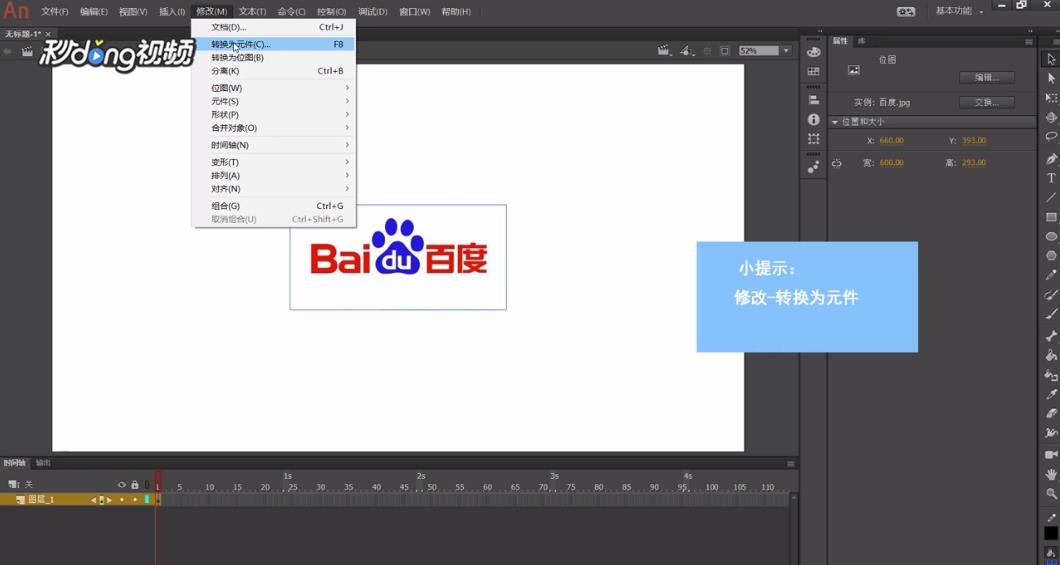Expand 时间轴(N) submenu
Image resolution: width=1060 pixels, height=565 pixels.
(273, 145)
